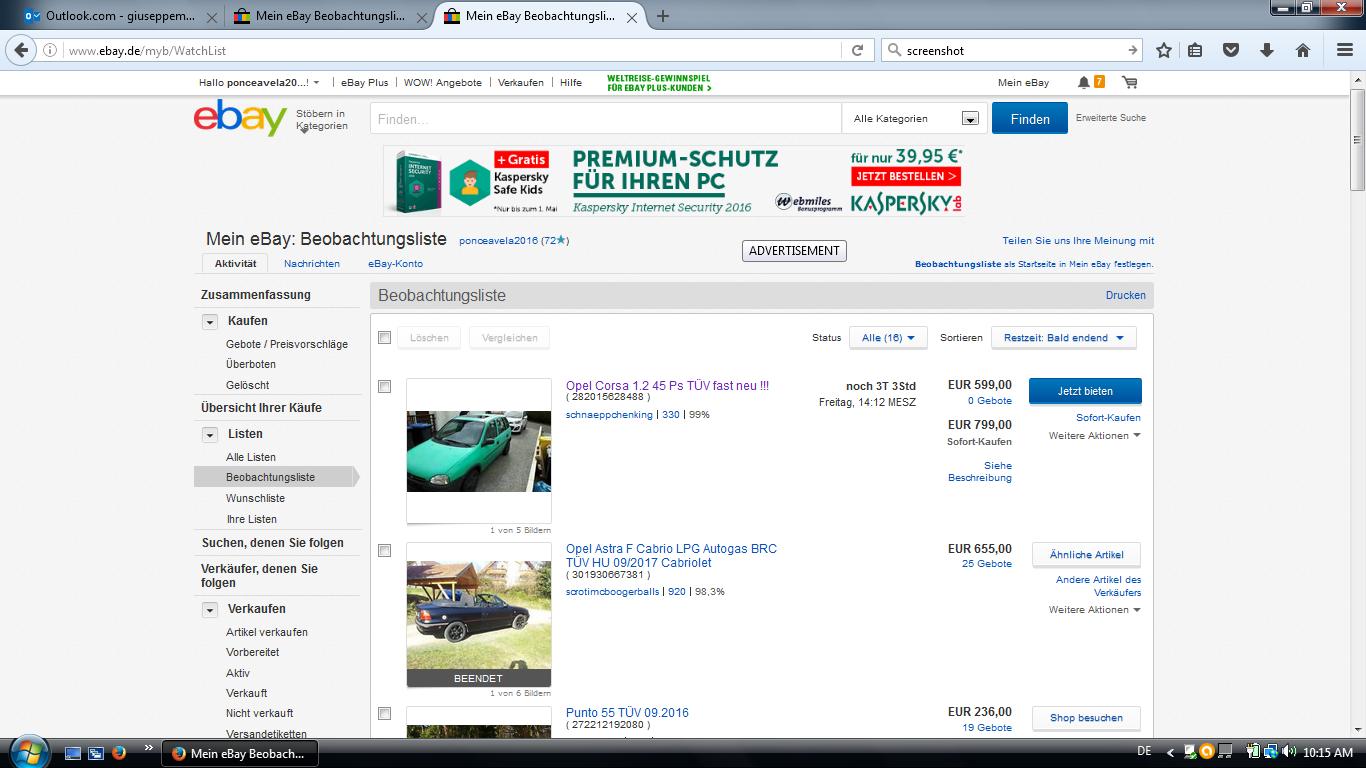Open seller schnaeppchenking profile

[609, 414]
